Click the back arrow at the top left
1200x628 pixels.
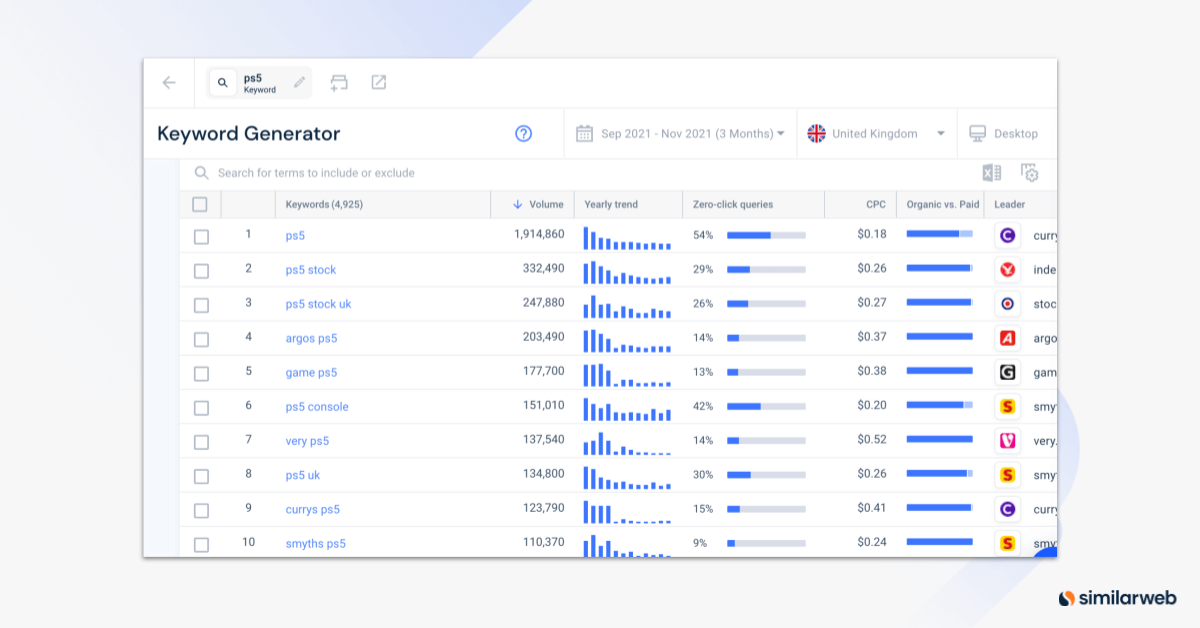point(169,82)
